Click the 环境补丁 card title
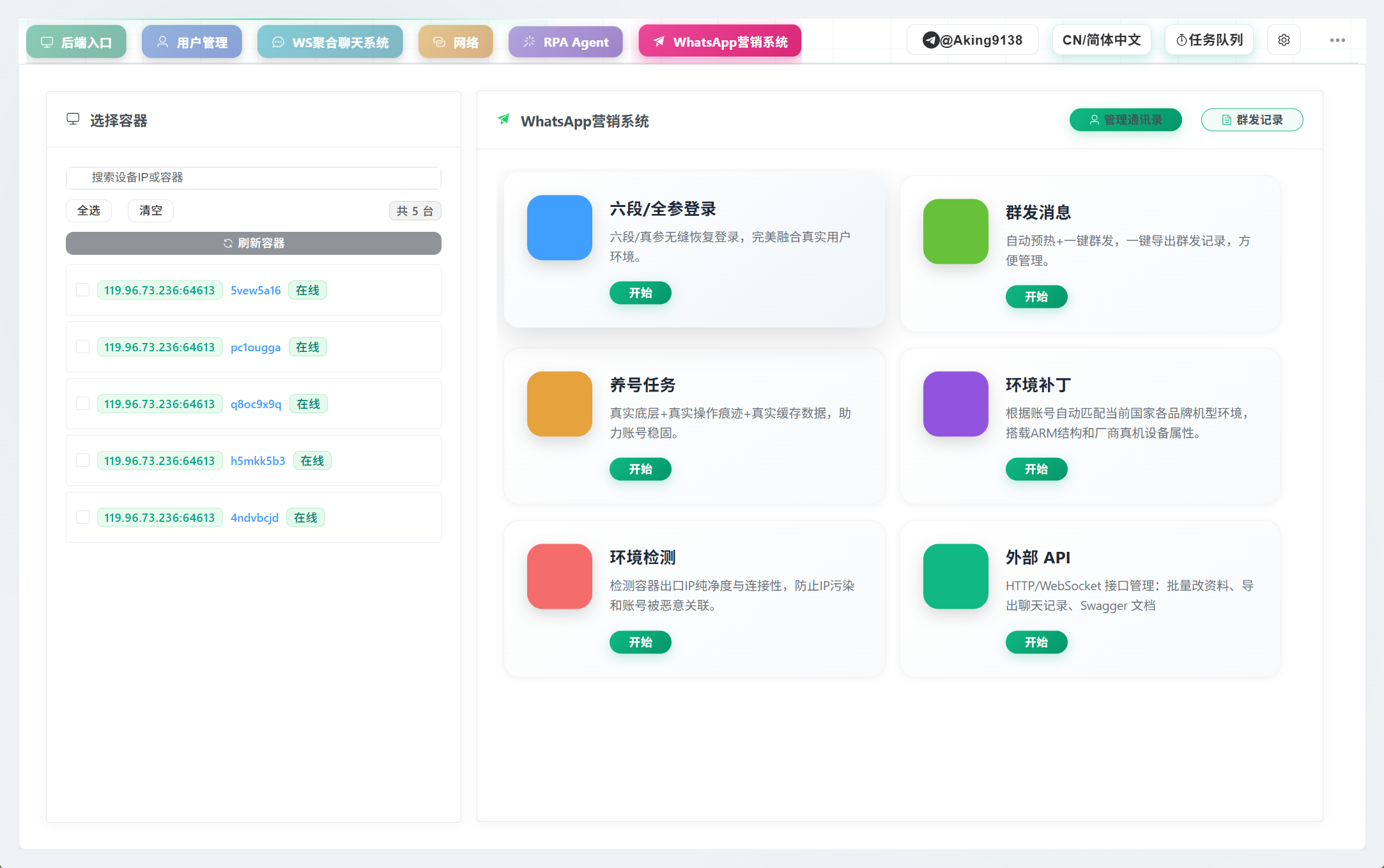Screen dimensions: 1384x868 (x=1038, y=385)
